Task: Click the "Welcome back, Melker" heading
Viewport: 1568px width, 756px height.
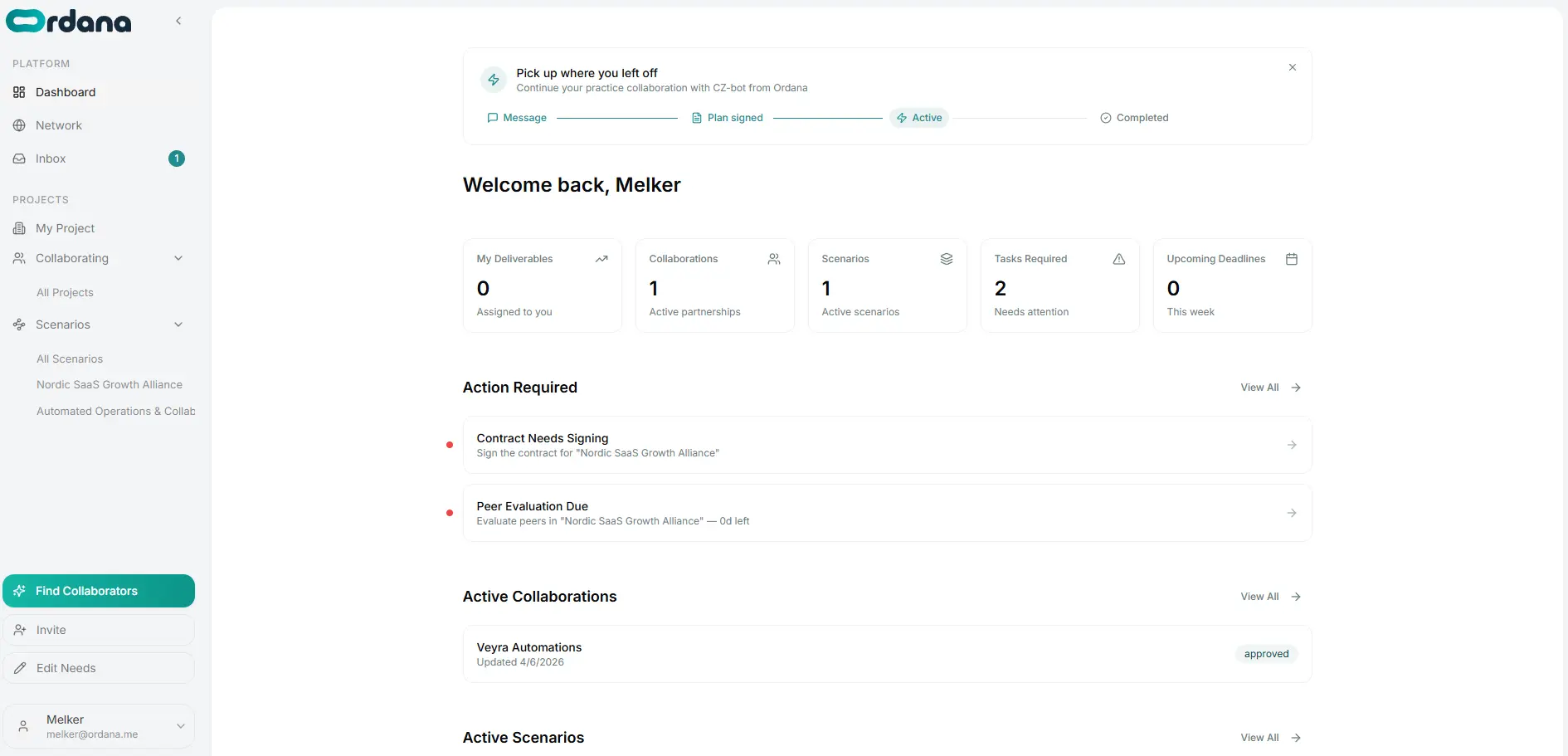Action: [572, 185]
